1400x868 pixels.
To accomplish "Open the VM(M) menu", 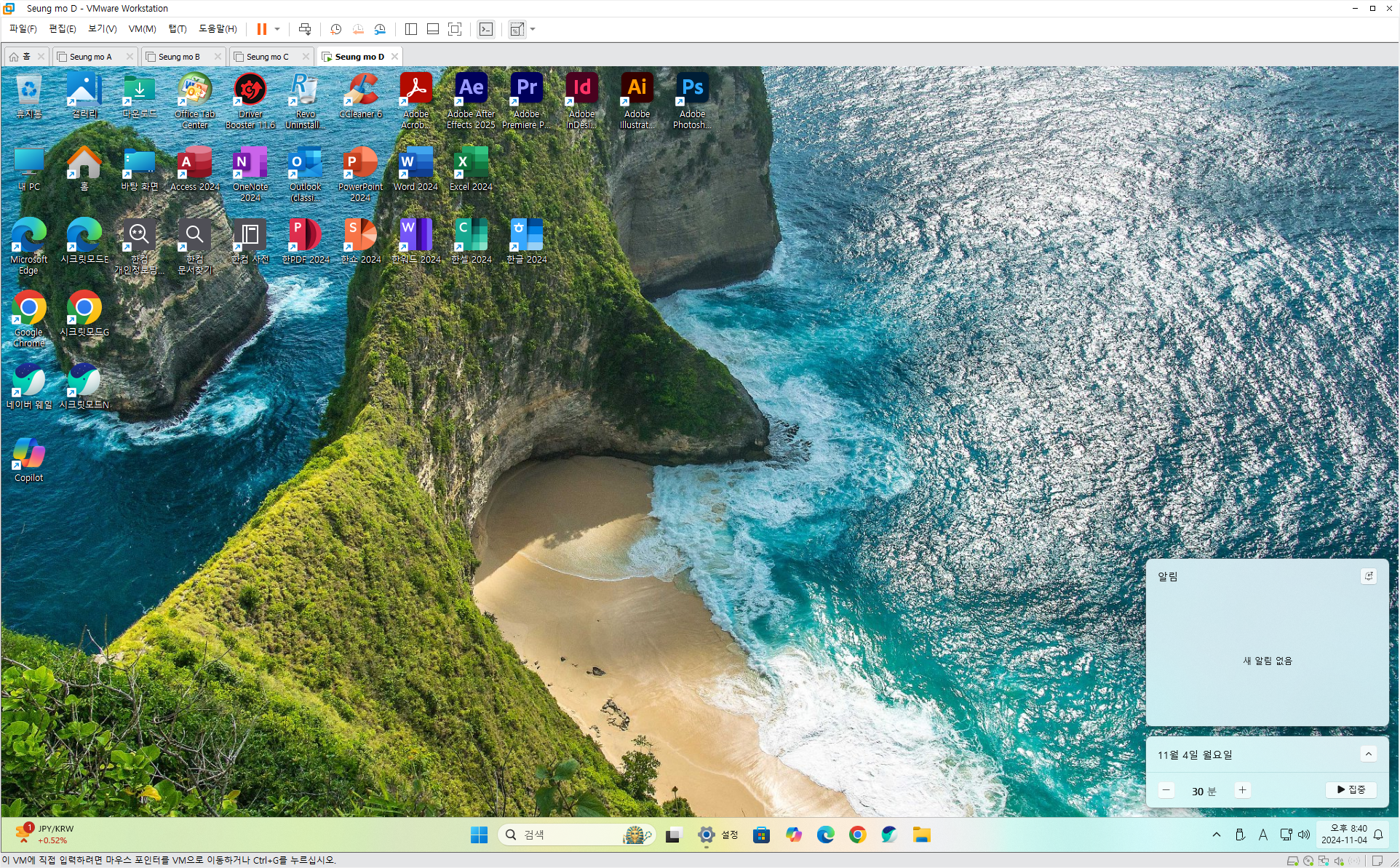I will click(142, 29).
